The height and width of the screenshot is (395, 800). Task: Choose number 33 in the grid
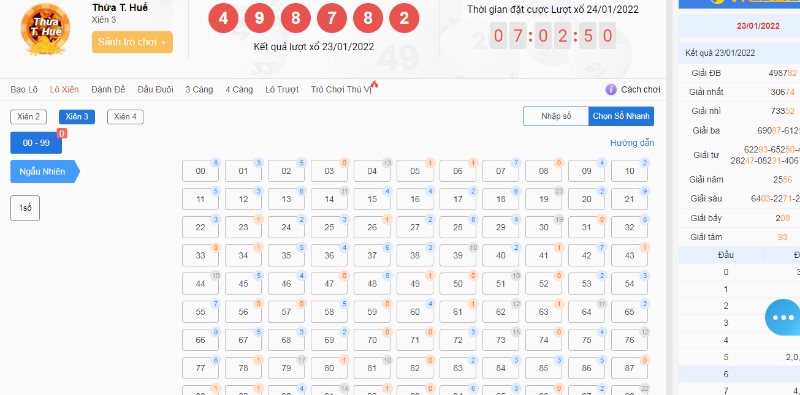[x=201, y=256]
